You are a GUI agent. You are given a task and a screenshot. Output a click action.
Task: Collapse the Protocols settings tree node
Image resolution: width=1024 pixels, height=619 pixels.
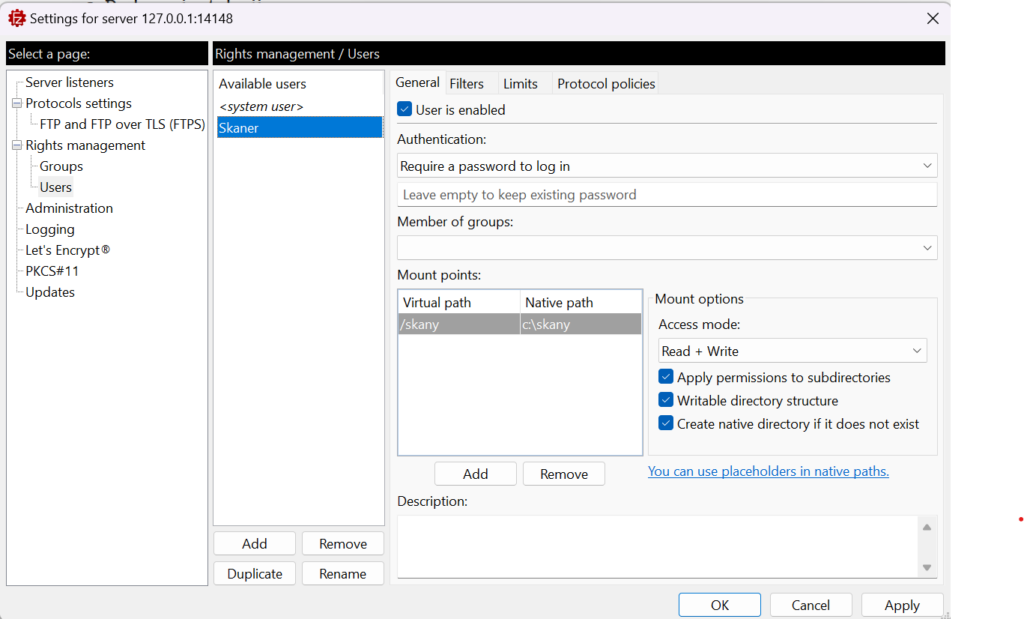click(x=16, y=103)
